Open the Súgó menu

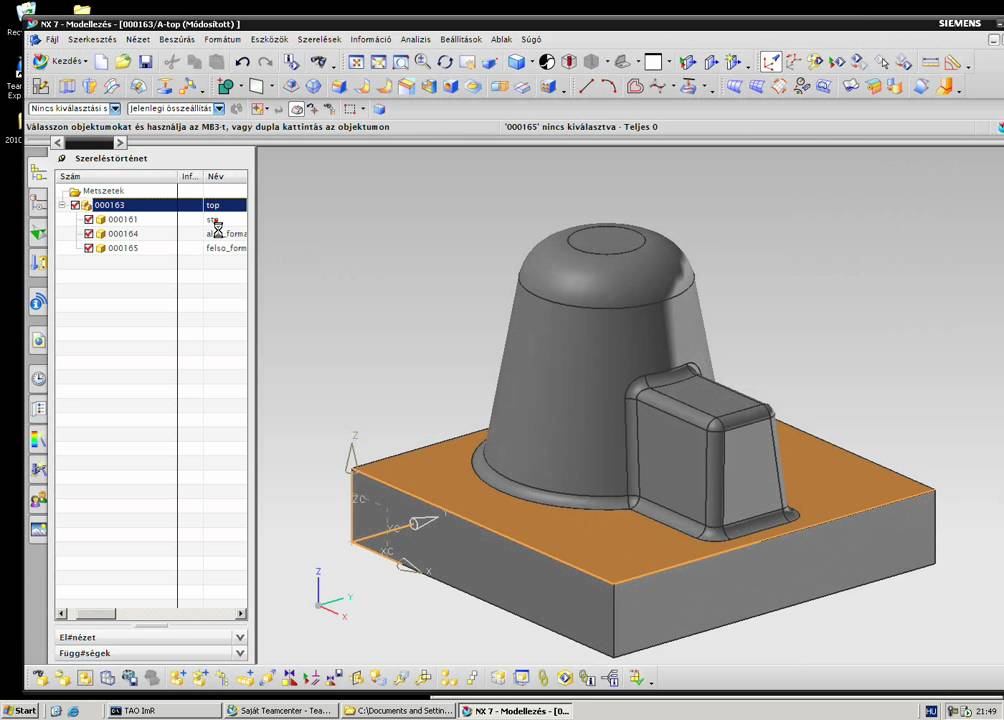pos(531,40)
